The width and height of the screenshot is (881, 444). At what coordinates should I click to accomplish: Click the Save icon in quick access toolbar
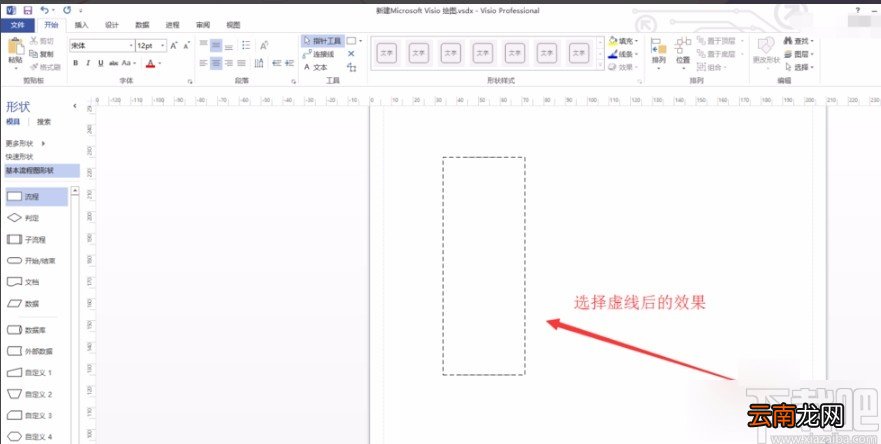(28, 10)
